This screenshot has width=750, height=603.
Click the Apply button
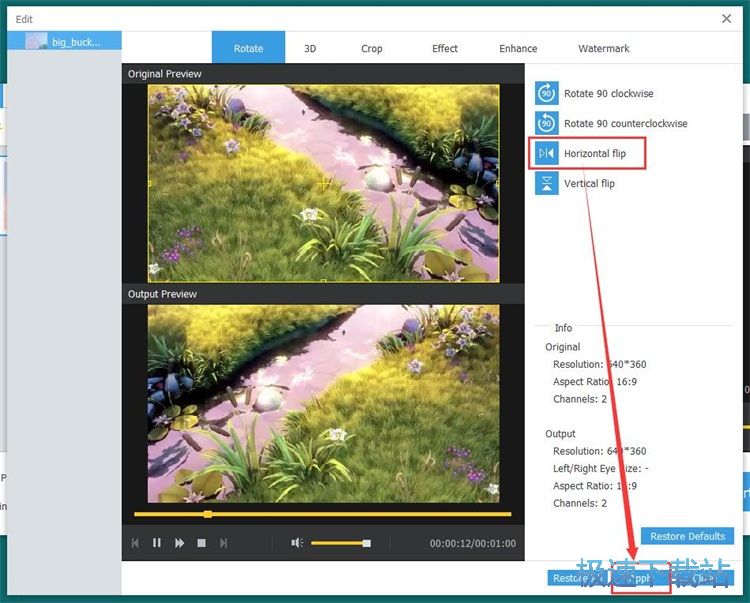pos(641,578)
